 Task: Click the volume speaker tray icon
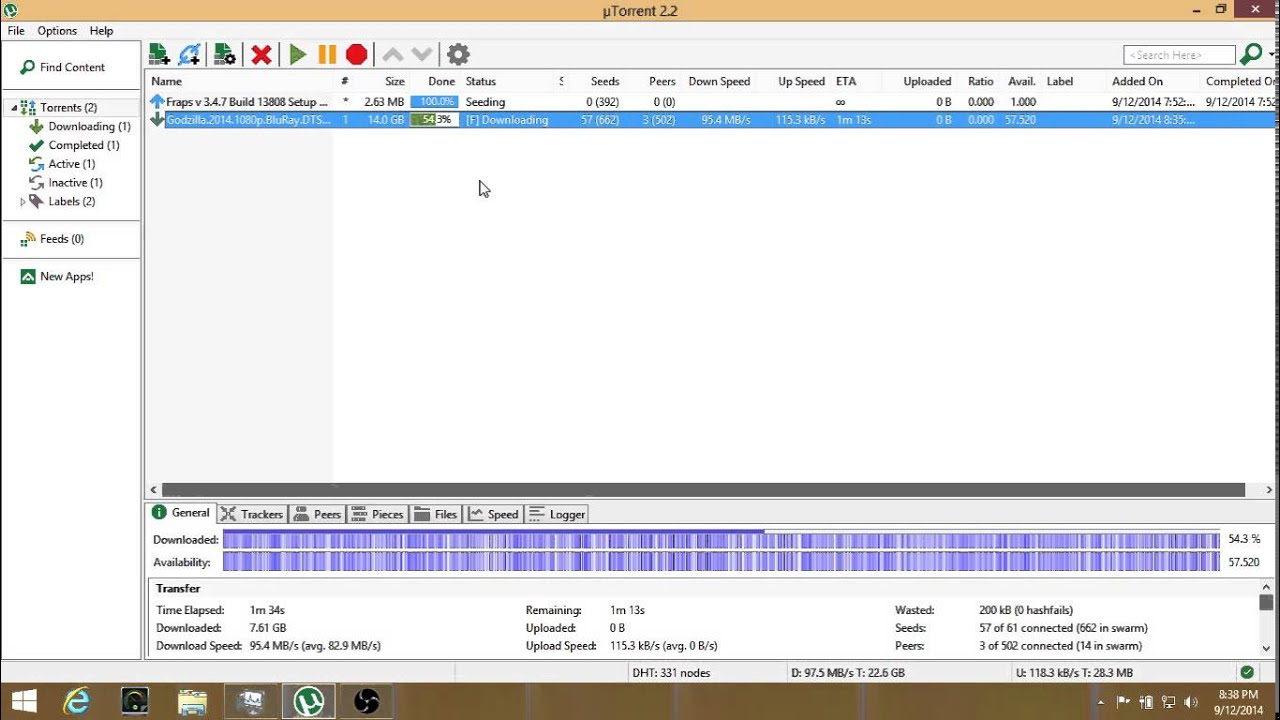[x=1191, y=702]
